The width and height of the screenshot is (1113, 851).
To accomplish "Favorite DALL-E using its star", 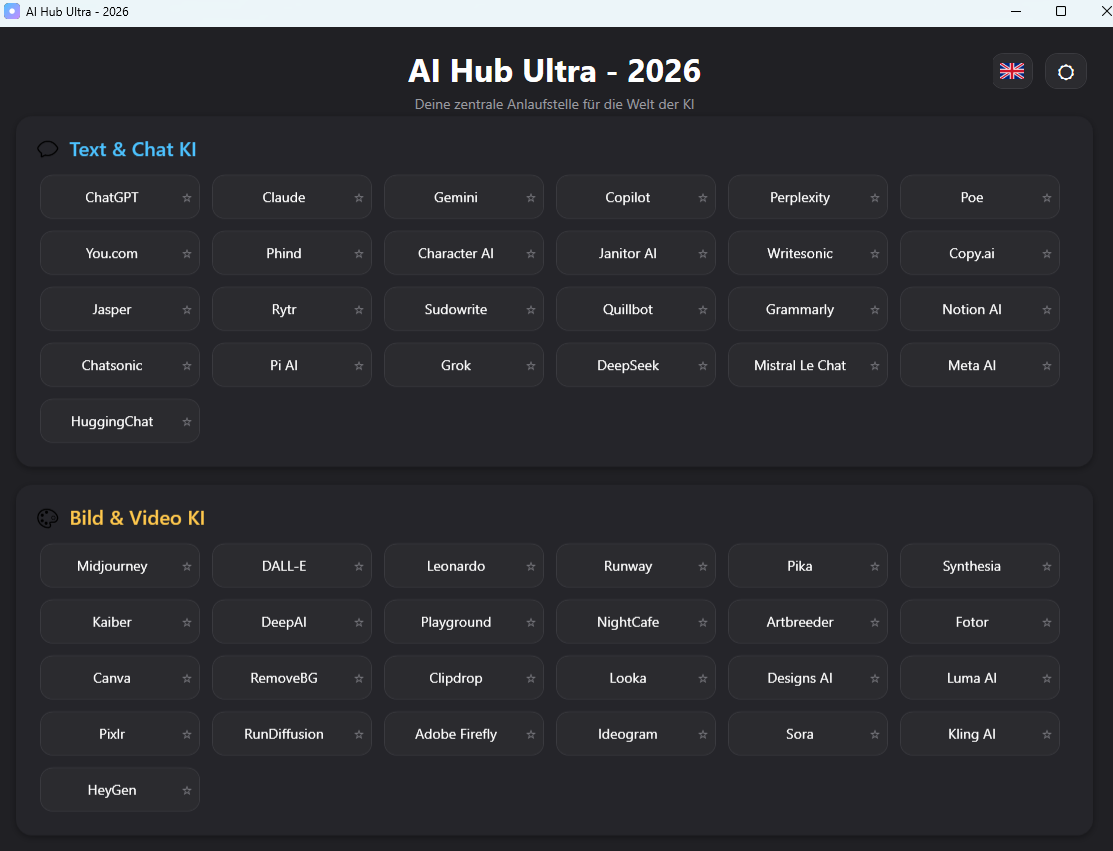I will coord(358,566).
